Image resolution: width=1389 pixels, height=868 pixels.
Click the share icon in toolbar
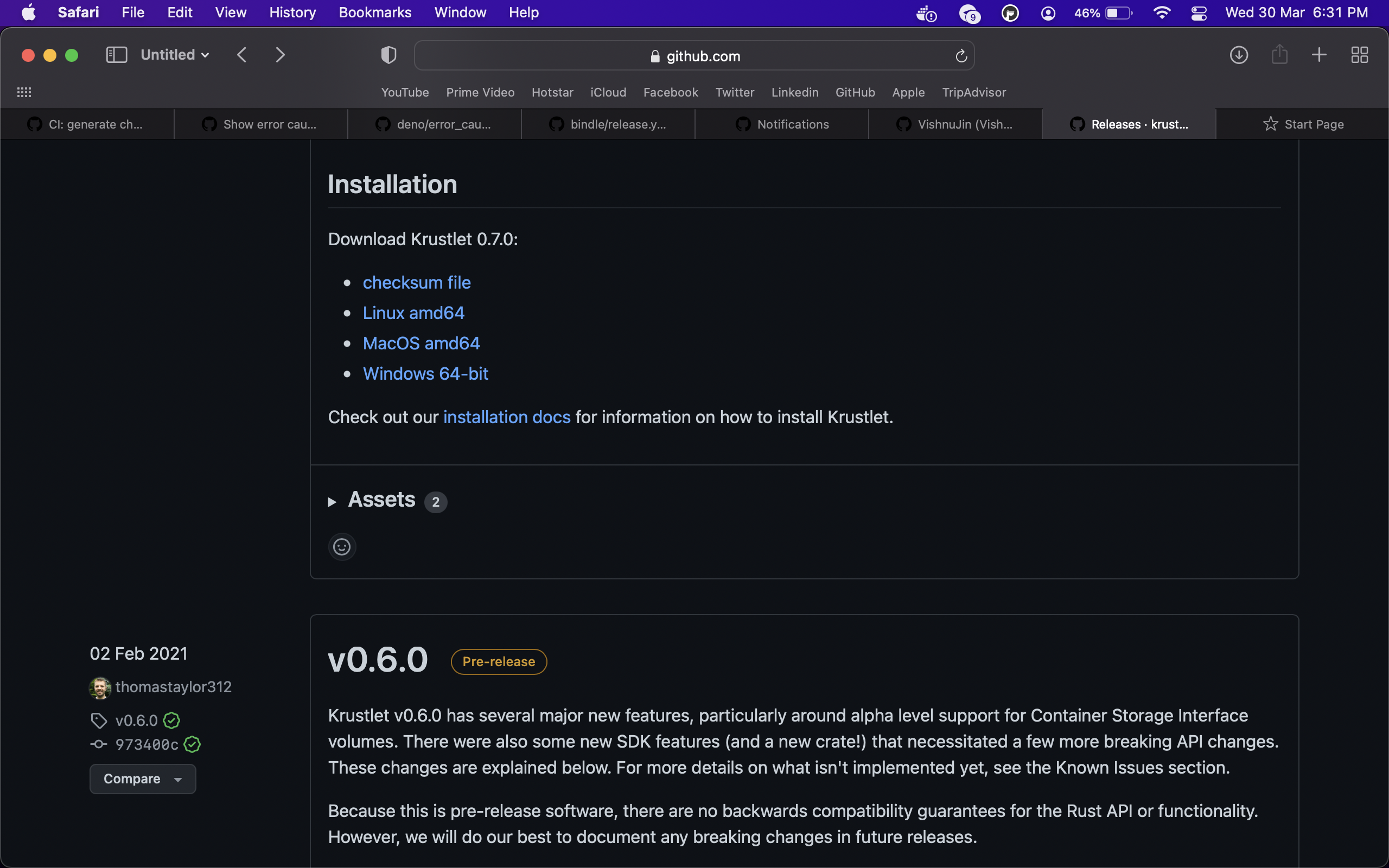(x=1279, y=55)
